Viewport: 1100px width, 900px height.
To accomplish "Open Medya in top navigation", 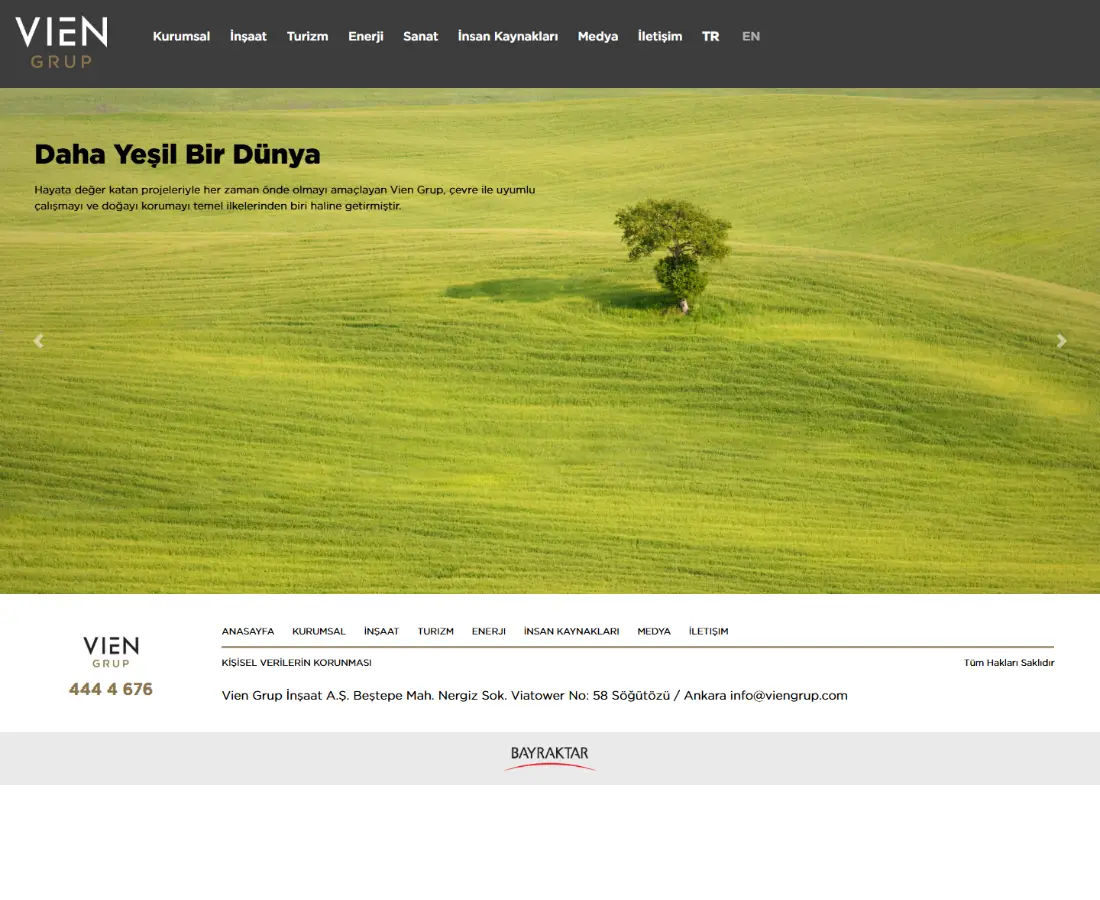I will click(598, 36).
